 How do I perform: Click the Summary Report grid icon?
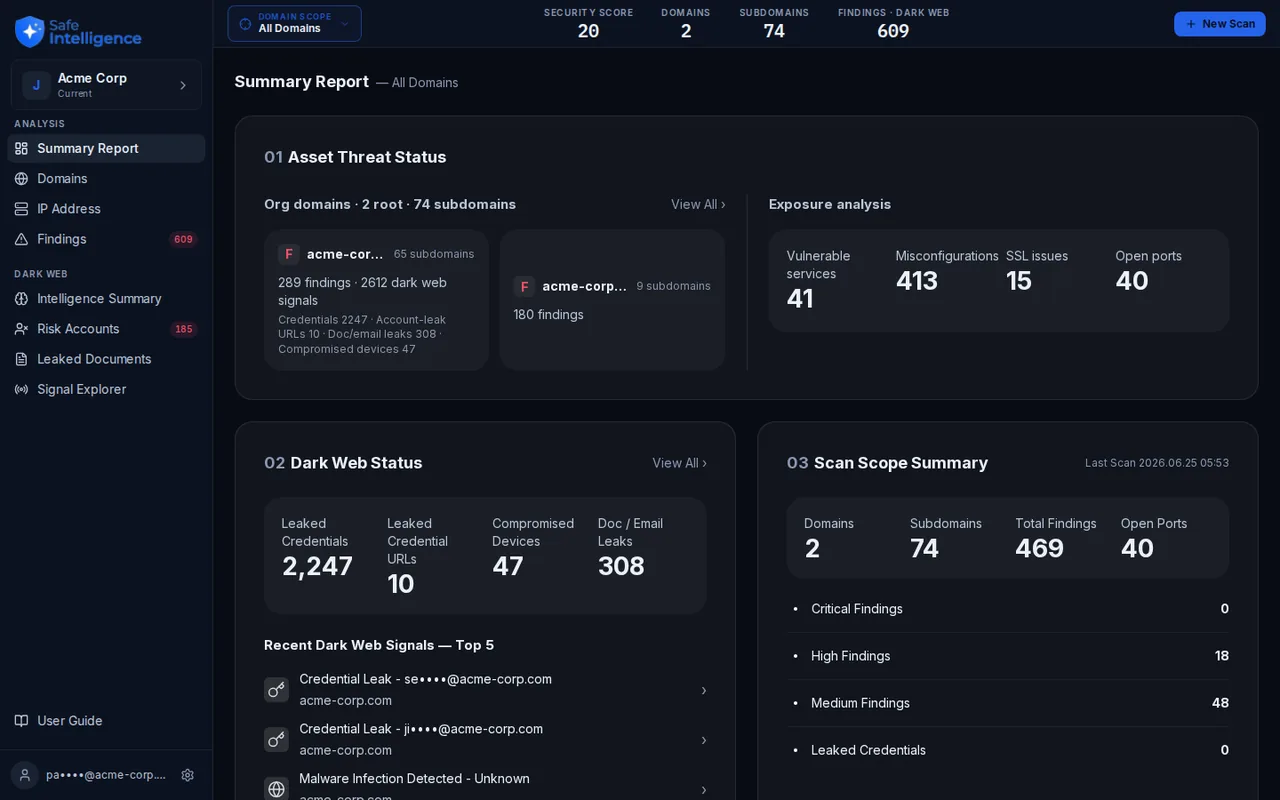coord(21,148)
